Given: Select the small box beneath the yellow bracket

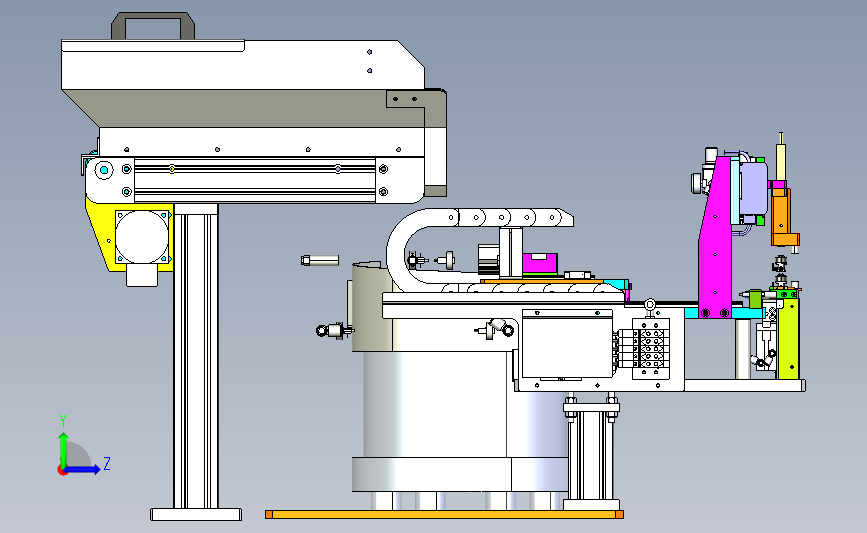Looking at the screenshot, I should (x=142, y=275).
